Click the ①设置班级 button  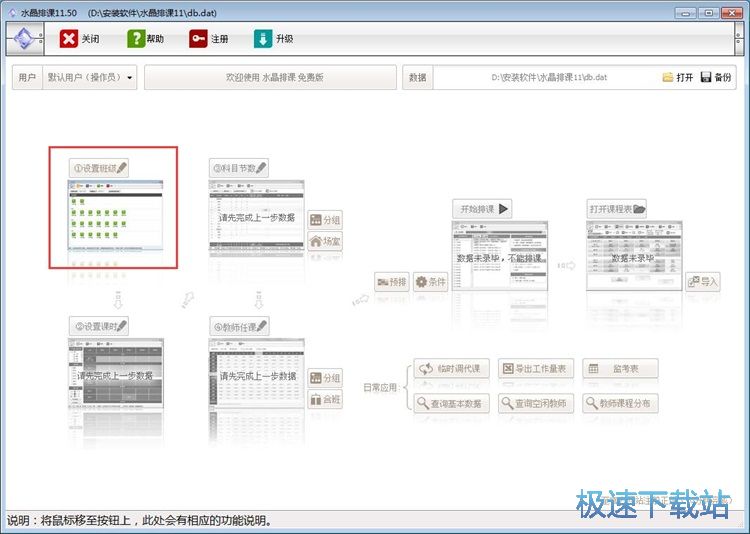point(99,168)
